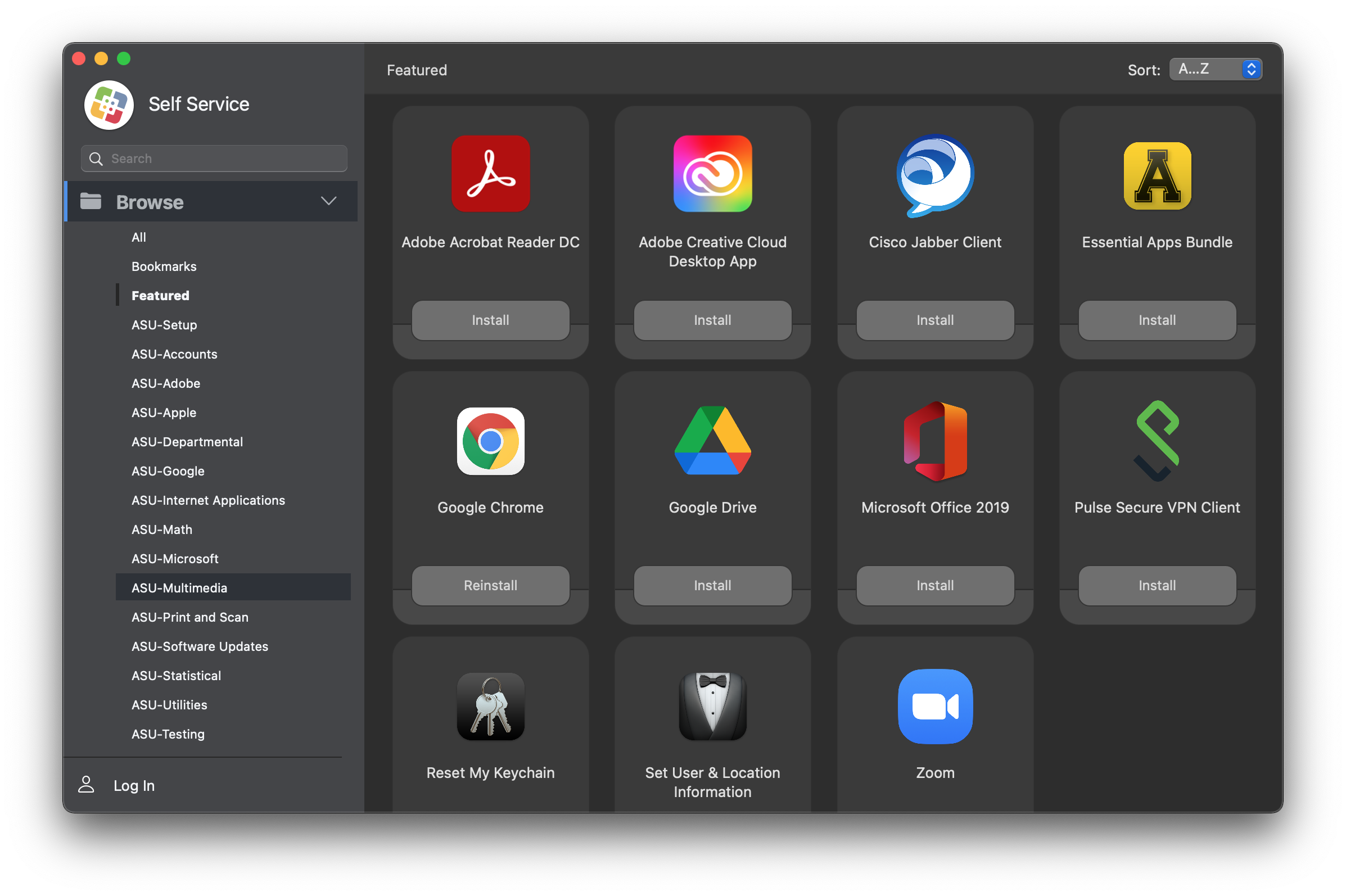The image size is (1346, 896).
Task: Select ASU-Testing category
Action: [x=168, y=734]
